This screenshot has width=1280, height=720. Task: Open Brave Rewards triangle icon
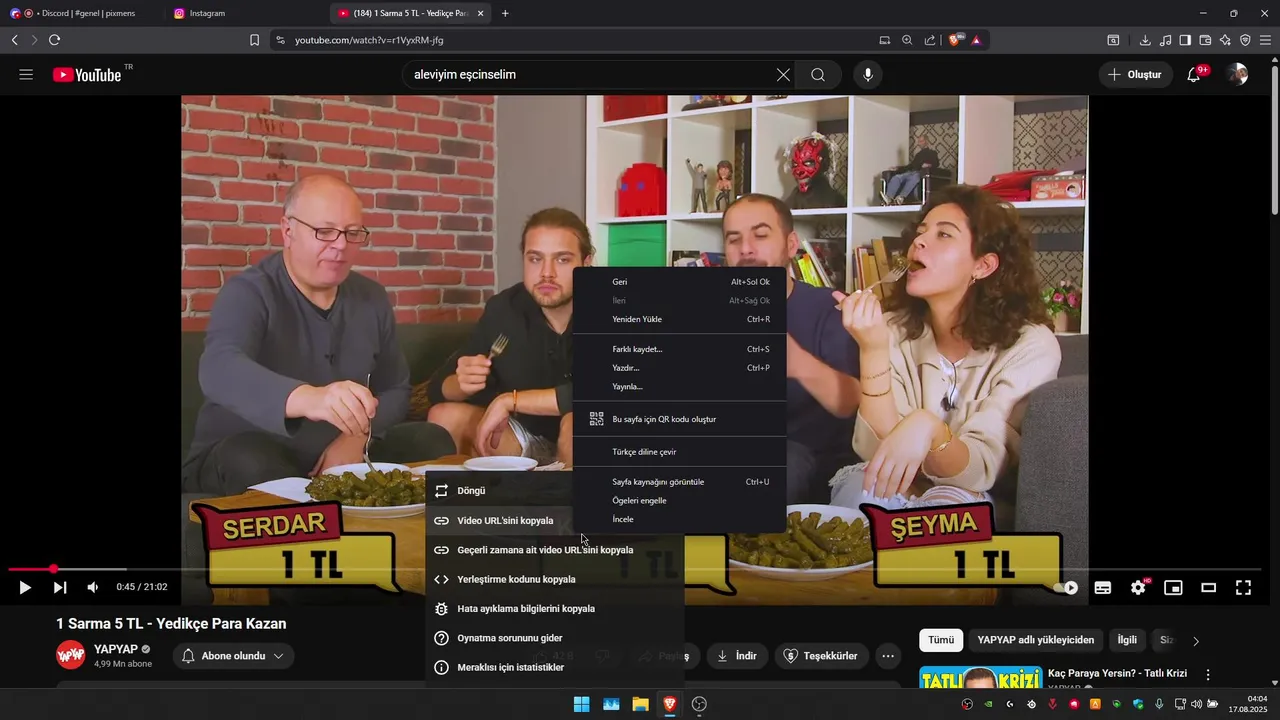976,40
